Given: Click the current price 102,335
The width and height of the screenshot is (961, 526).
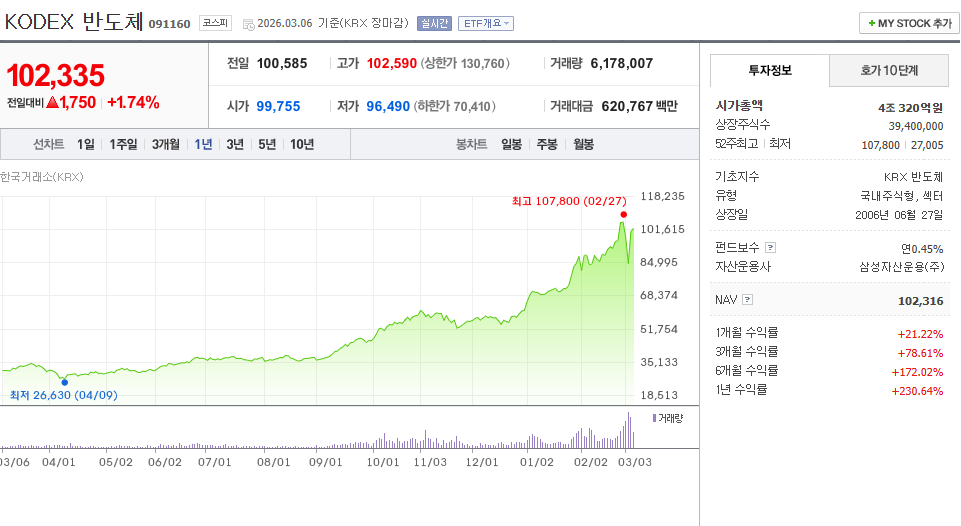Looking at the screenshot, I should (x=56, y=76).
